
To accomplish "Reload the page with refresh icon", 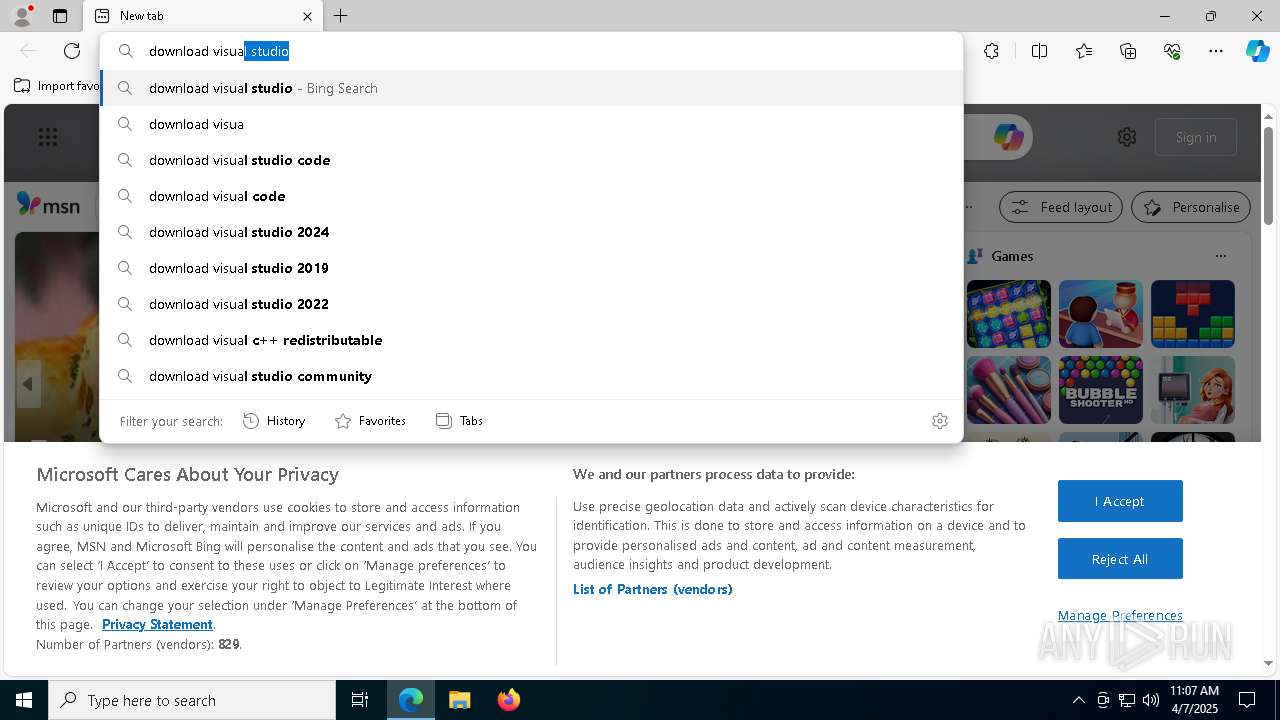I will [72, 51].
